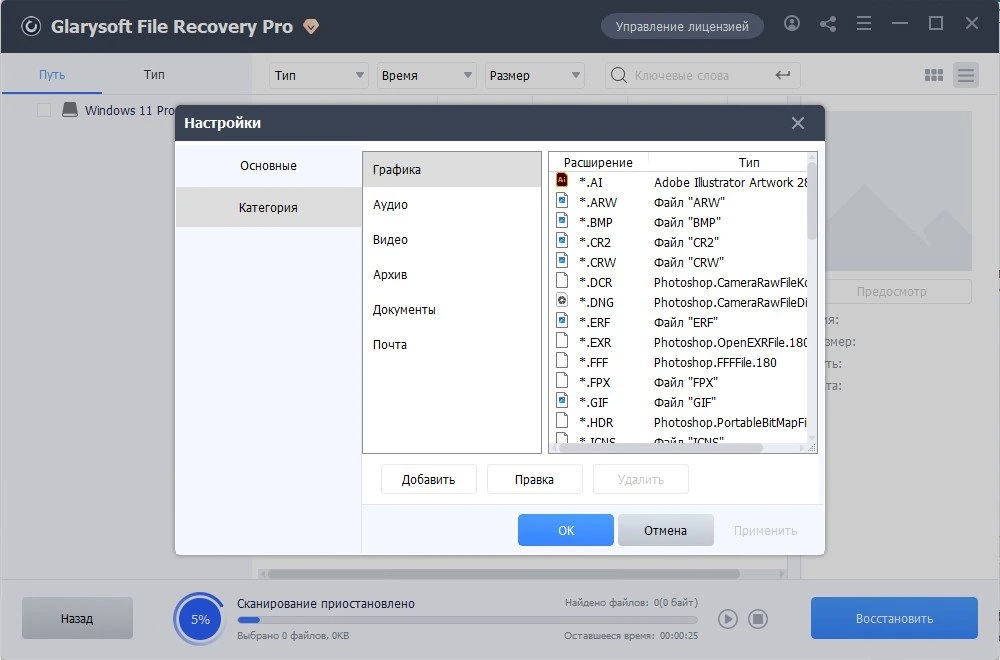Viewport: 1000px width, 660px height.
Task: Stop scanning with the stop button
Action: coord(758,619)
